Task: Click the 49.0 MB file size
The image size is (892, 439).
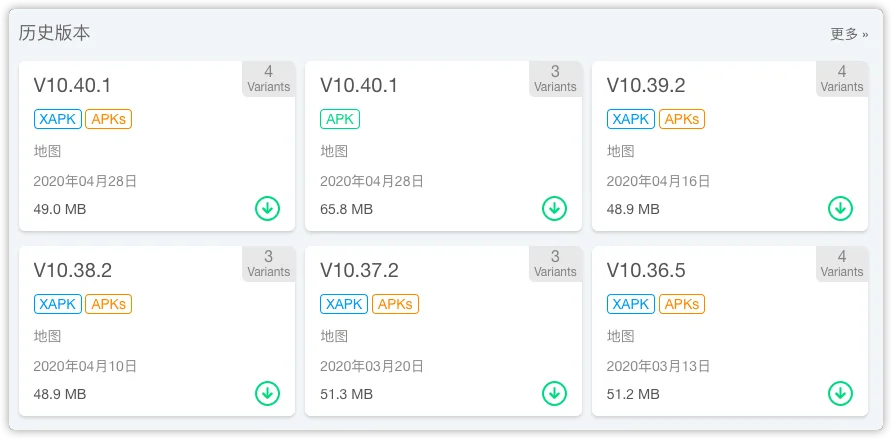Action: 60,209
